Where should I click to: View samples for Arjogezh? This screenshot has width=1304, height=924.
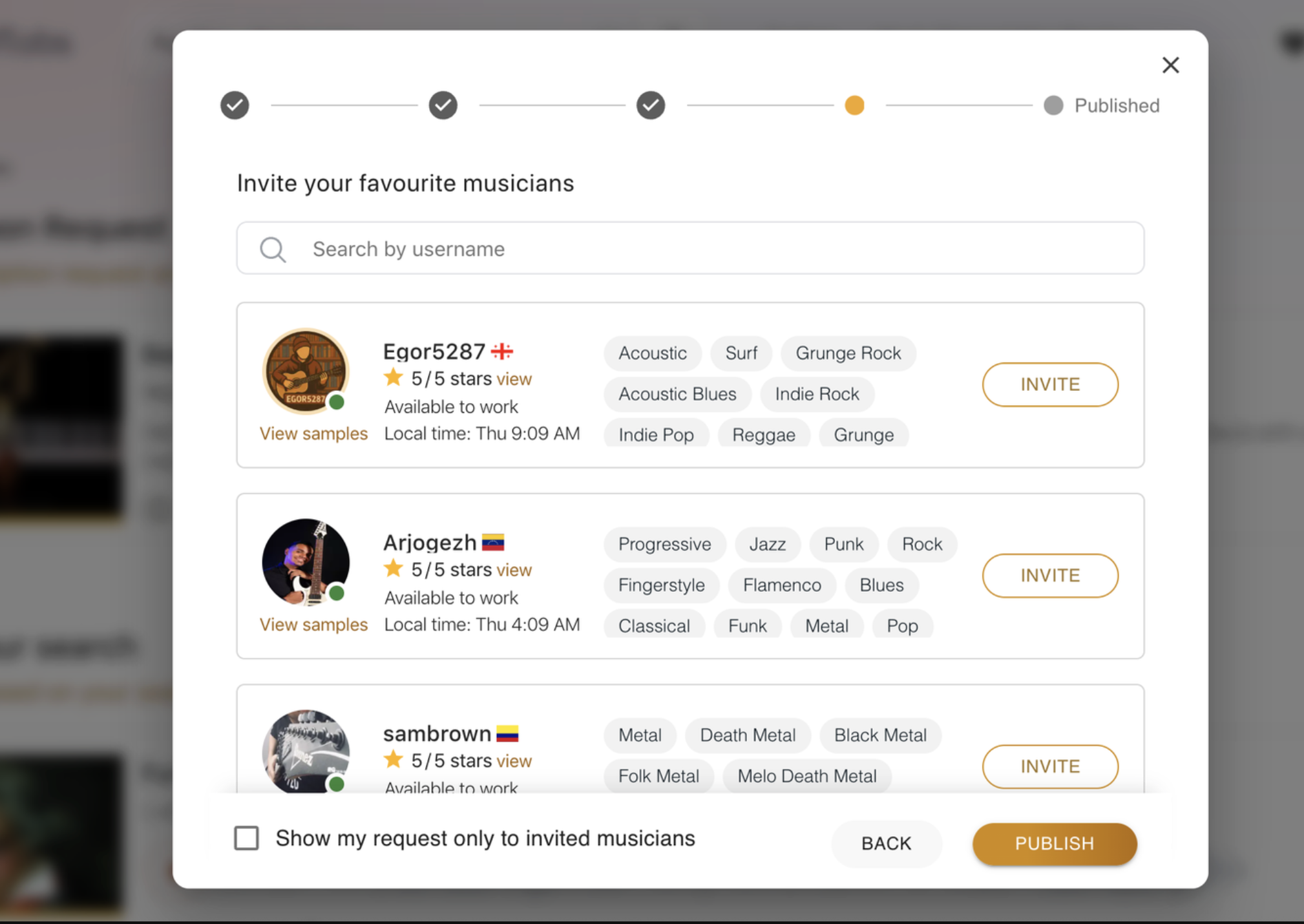(313, 625)
